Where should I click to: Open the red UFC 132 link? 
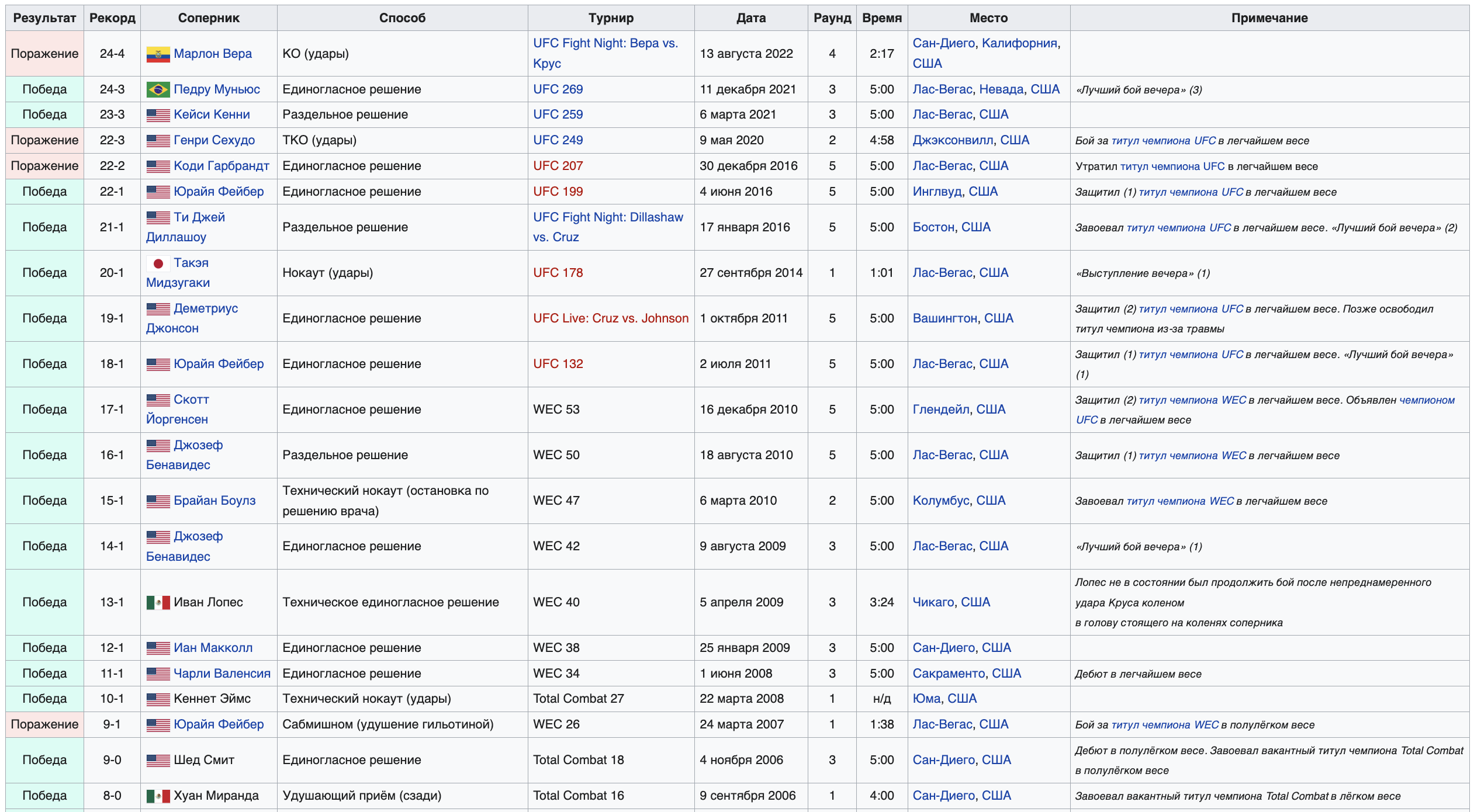[x=558, y=364]
